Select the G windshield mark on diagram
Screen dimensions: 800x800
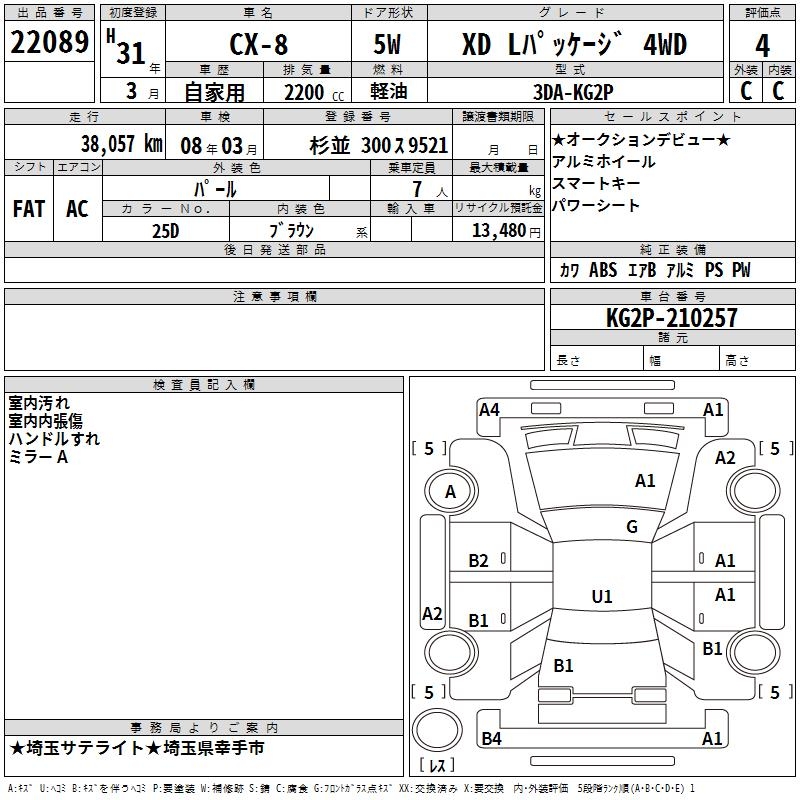pyautogui.click(x=632, y=526)
